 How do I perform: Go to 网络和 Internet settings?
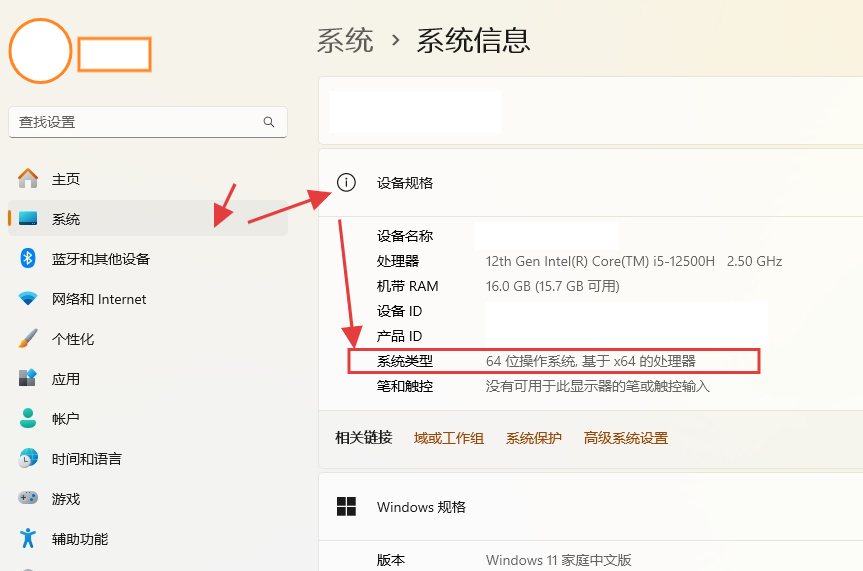click(148, 299)
